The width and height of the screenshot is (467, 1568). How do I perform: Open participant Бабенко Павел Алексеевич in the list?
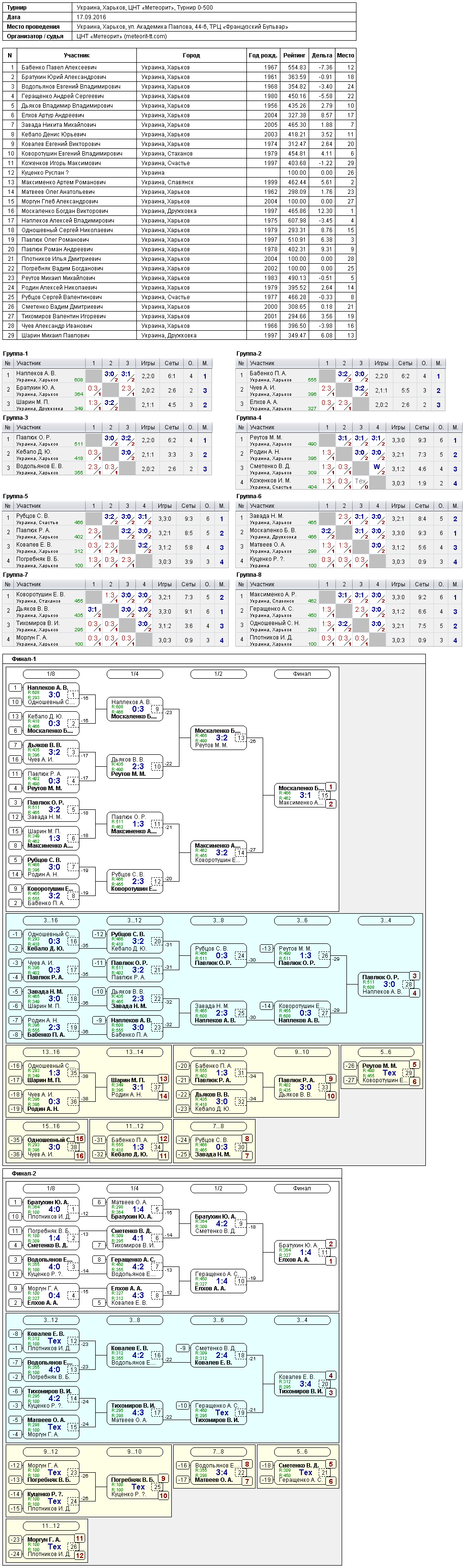59,67
